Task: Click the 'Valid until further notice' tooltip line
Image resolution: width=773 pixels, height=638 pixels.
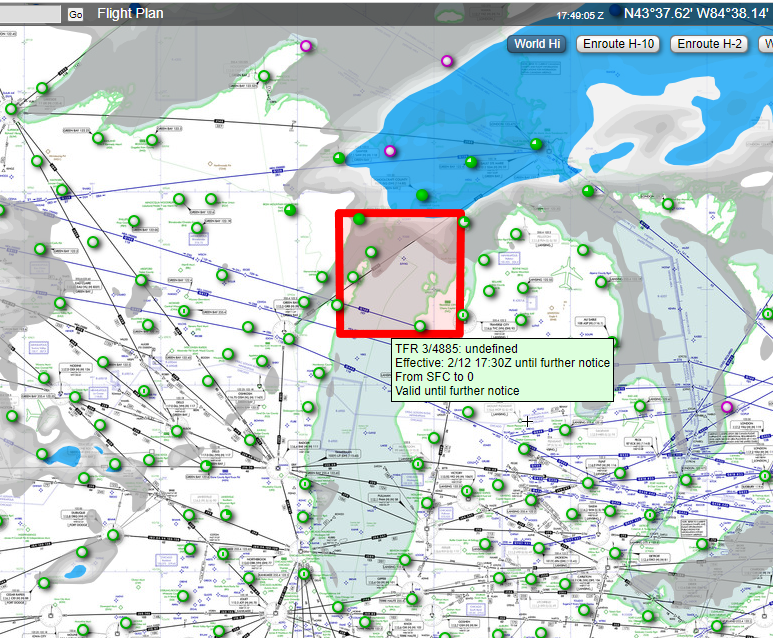Action: pos(457,391)
